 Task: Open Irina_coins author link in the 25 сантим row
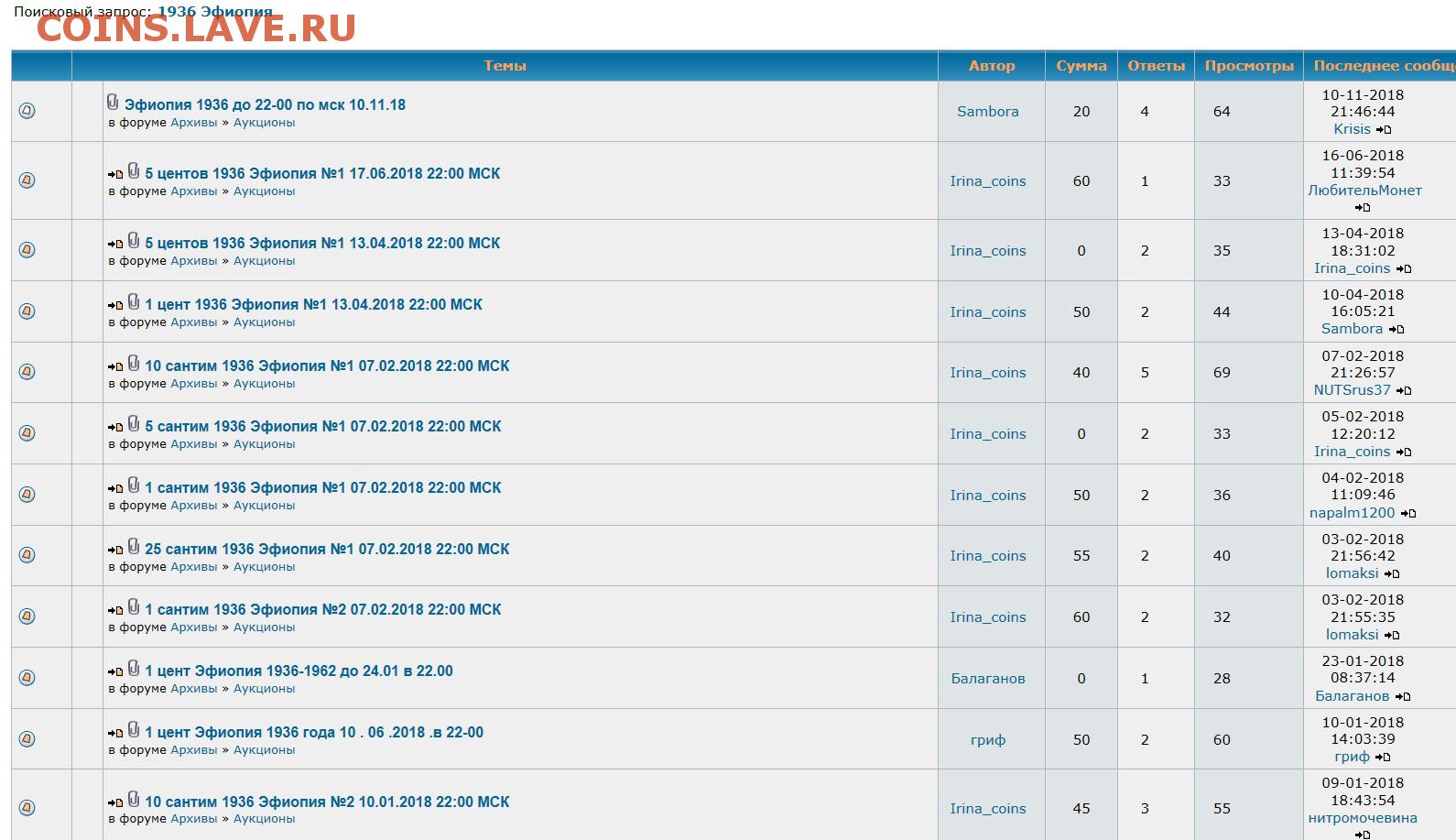[x=988, y=556]
